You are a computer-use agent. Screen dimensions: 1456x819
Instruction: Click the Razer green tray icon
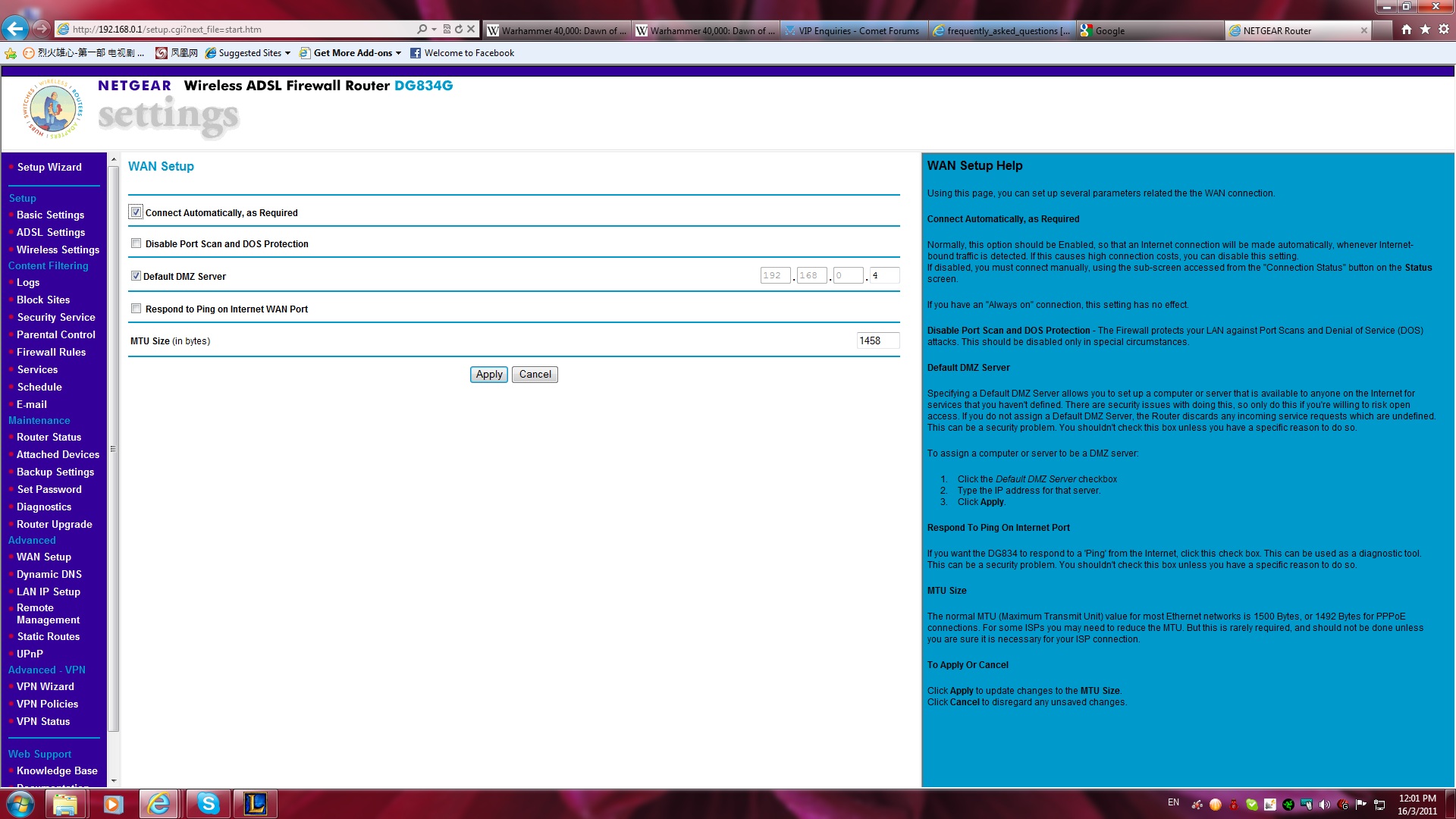click(x=1288, y=805)
